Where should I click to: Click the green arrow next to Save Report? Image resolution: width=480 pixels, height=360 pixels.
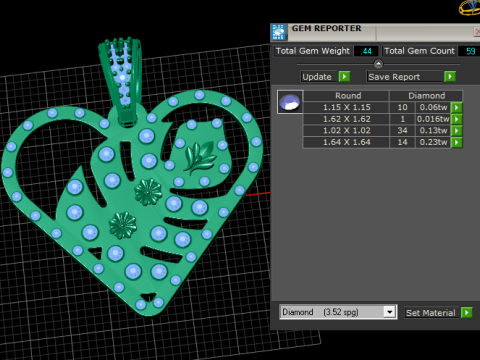tap(450, 77)
